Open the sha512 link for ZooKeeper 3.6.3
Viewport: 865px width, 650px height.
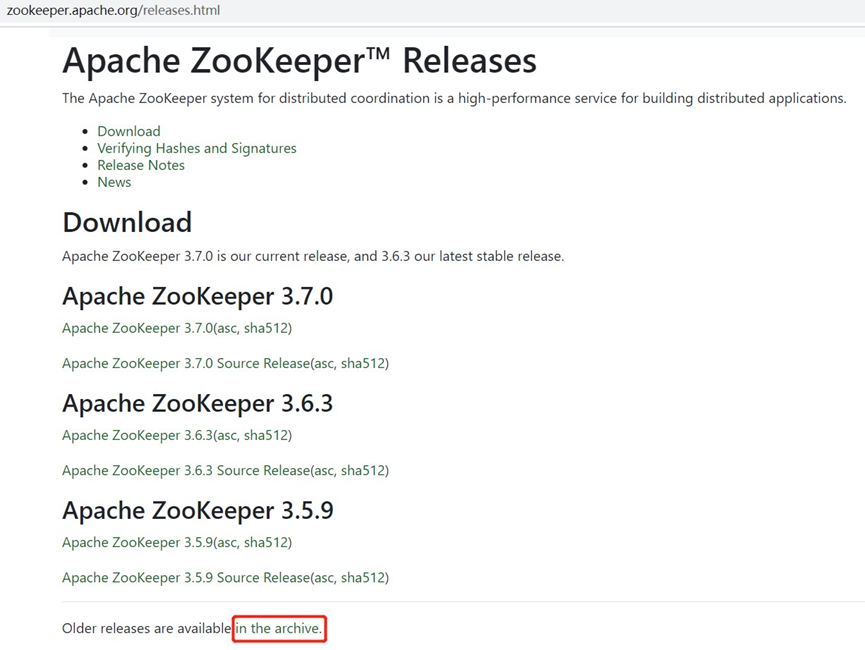266,435
